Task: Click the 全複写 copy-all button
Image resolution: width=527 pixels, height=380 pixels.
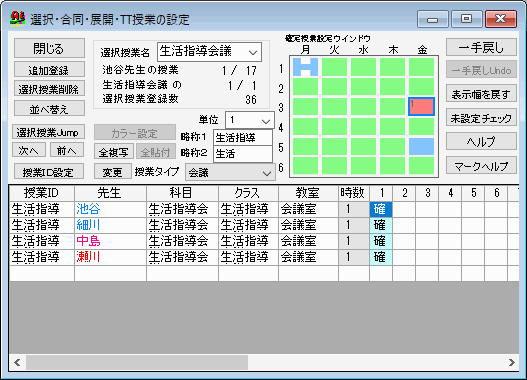Action: 114,152
